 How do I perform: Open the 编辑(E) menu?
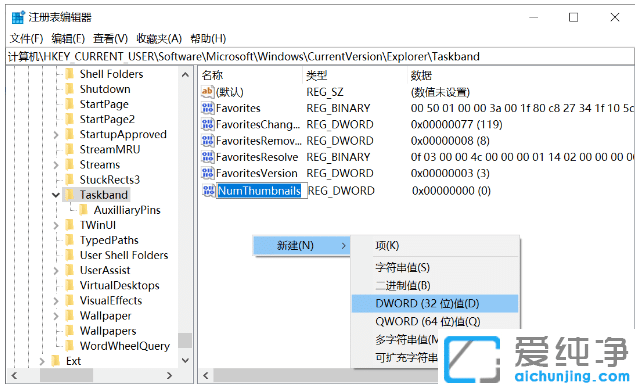[68, 39]
